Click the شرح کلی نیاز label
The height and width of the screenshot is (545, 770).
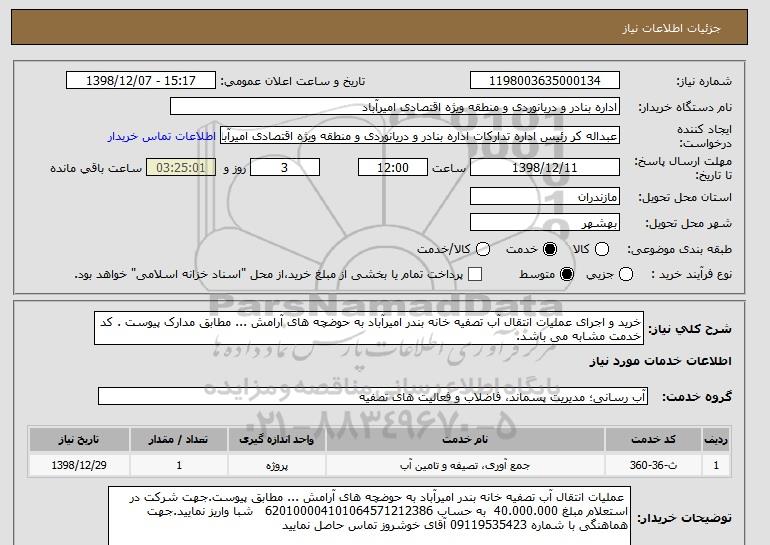pos(690,329)
